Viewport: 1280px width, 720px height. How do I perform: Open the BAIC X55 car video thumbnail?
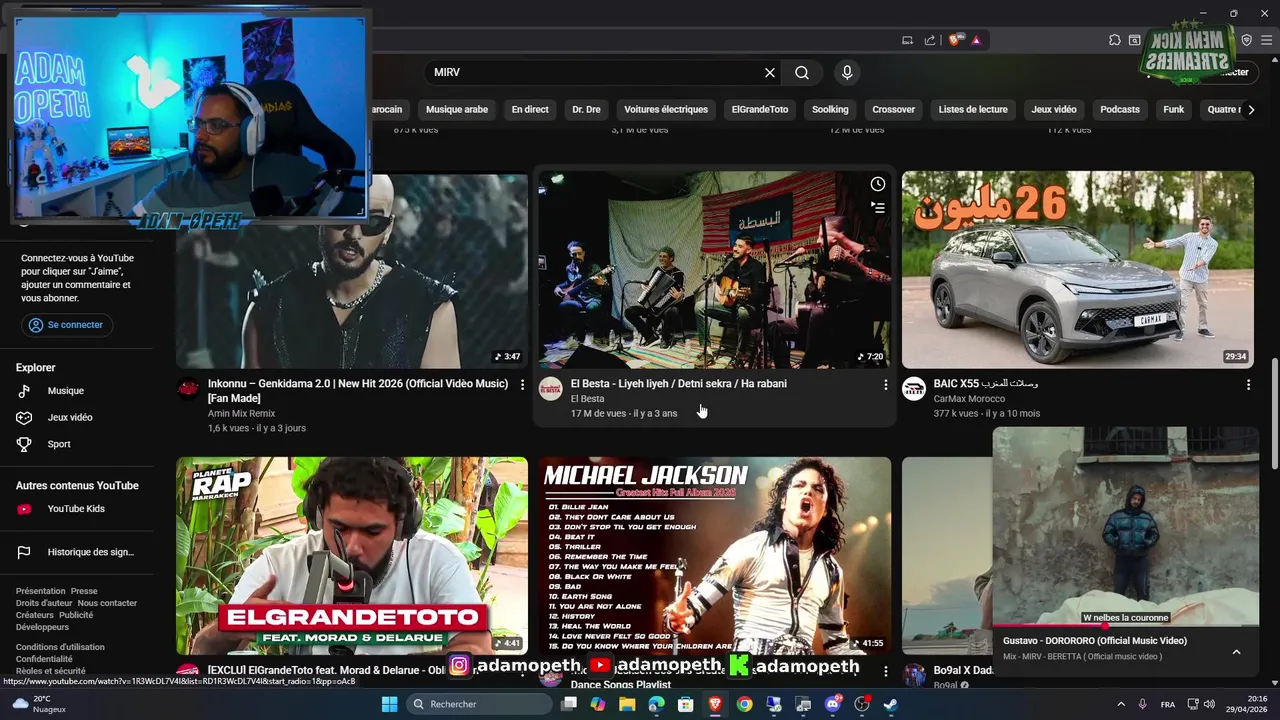coord(1078,269)
